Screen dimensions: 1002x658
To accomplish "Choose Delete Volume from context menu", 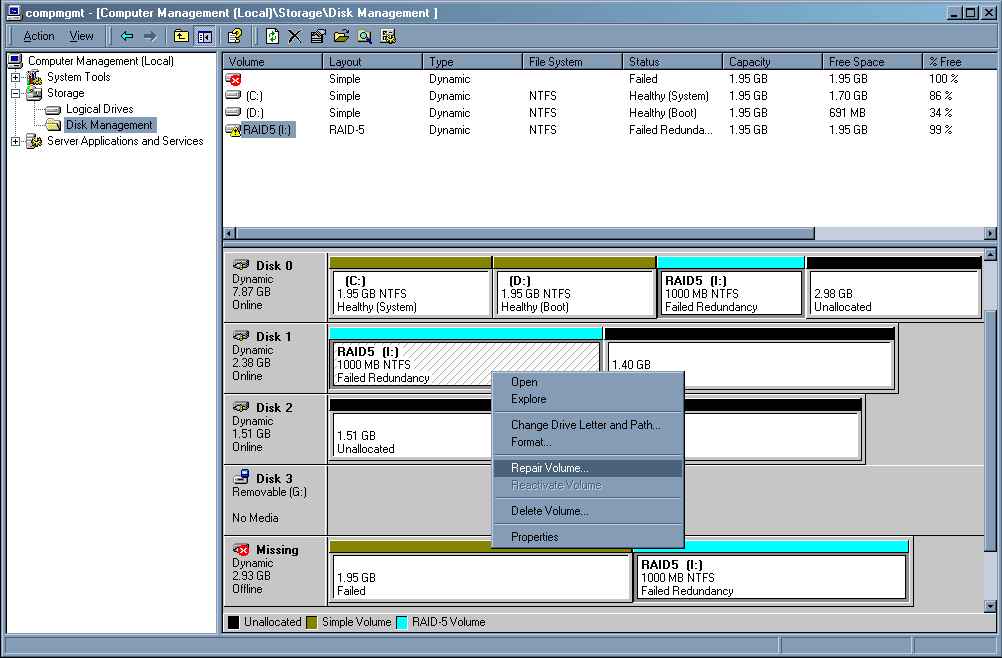I will pyautogui.click(x=587, y=511).
